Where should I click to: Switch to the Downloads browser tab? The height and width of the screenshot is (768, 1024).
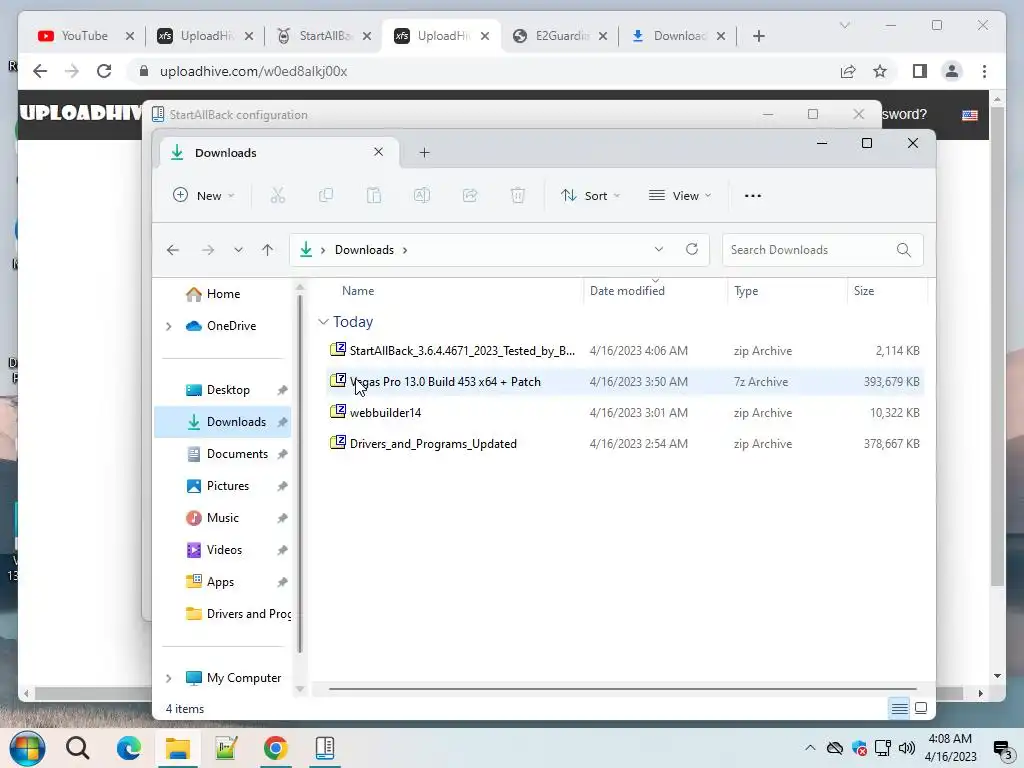[x=679, y=36]
